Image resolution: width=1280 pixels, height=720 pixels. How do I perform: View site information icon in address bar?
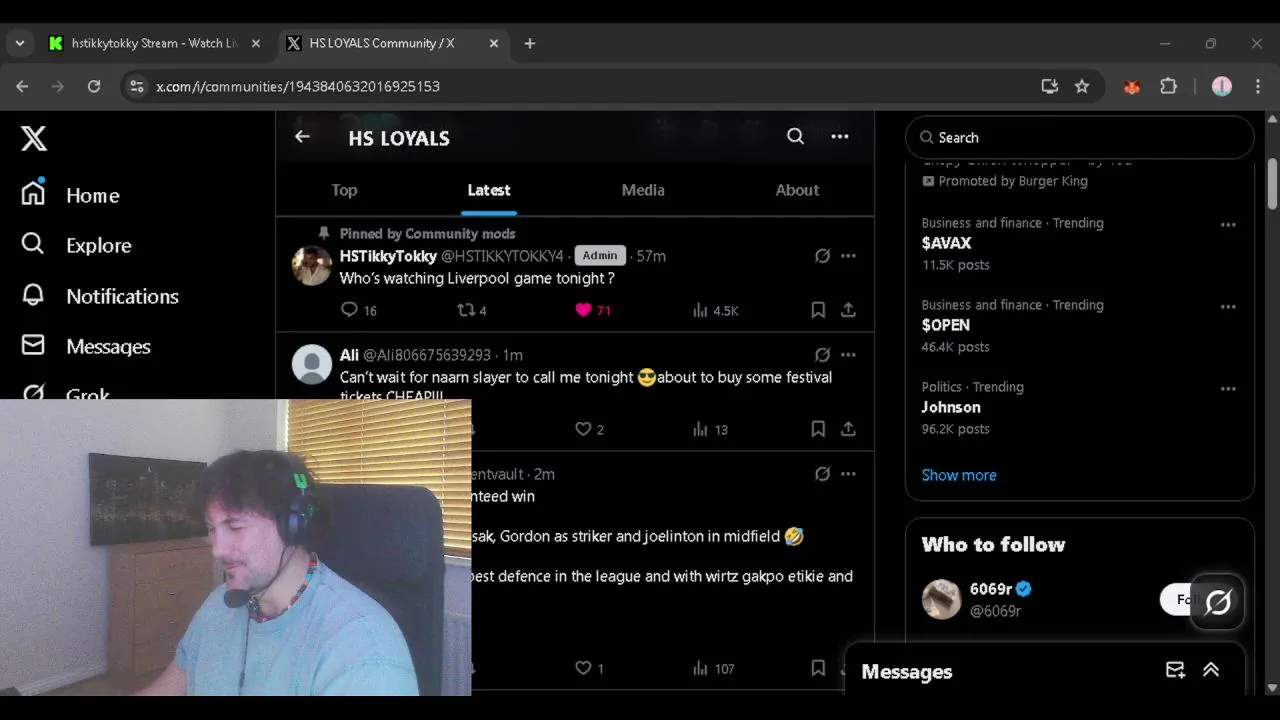tap(137, 86)
